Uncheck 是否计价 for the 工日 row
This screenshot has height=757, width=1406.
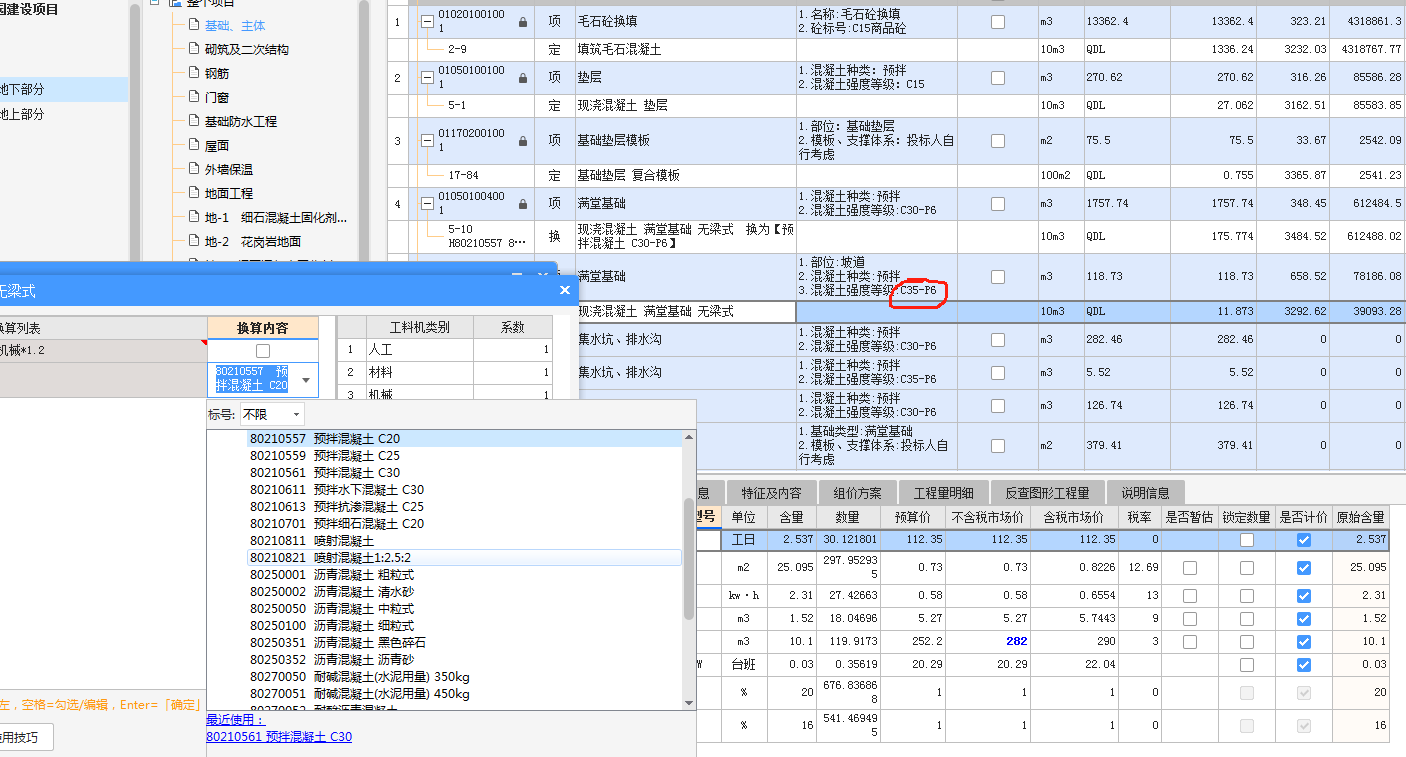pos(1303,540)
